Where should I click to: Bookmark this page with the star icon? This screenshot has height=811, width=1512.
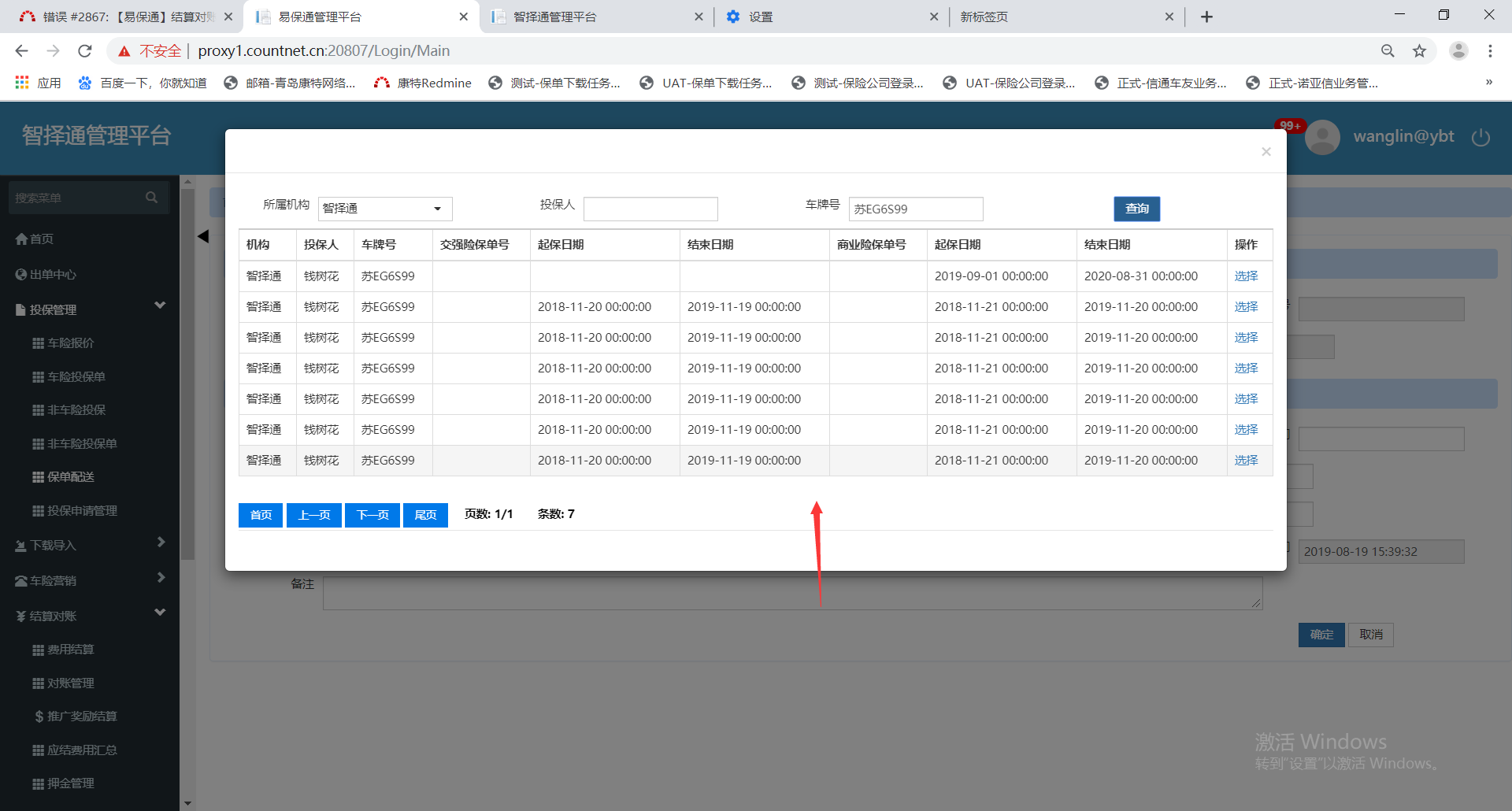pos(1419,51)
